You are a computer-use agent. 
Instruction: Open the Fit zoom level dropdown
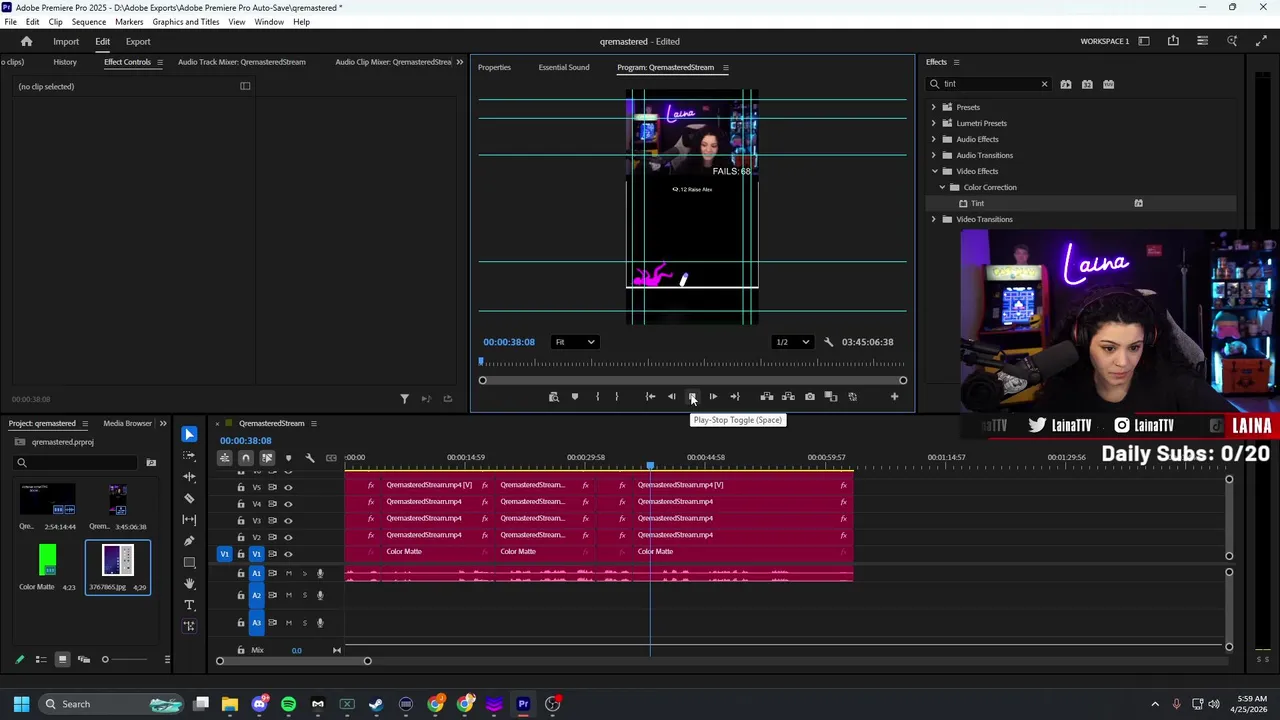pyautogui.click(x=575, y=342)
